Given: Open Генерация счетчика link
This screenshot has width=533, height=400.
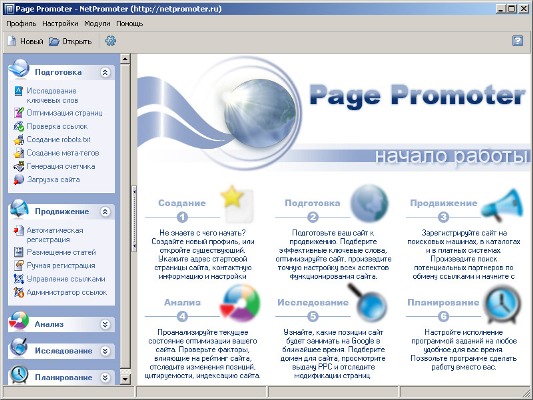Looking at the screenshot, I should (61, 167).
